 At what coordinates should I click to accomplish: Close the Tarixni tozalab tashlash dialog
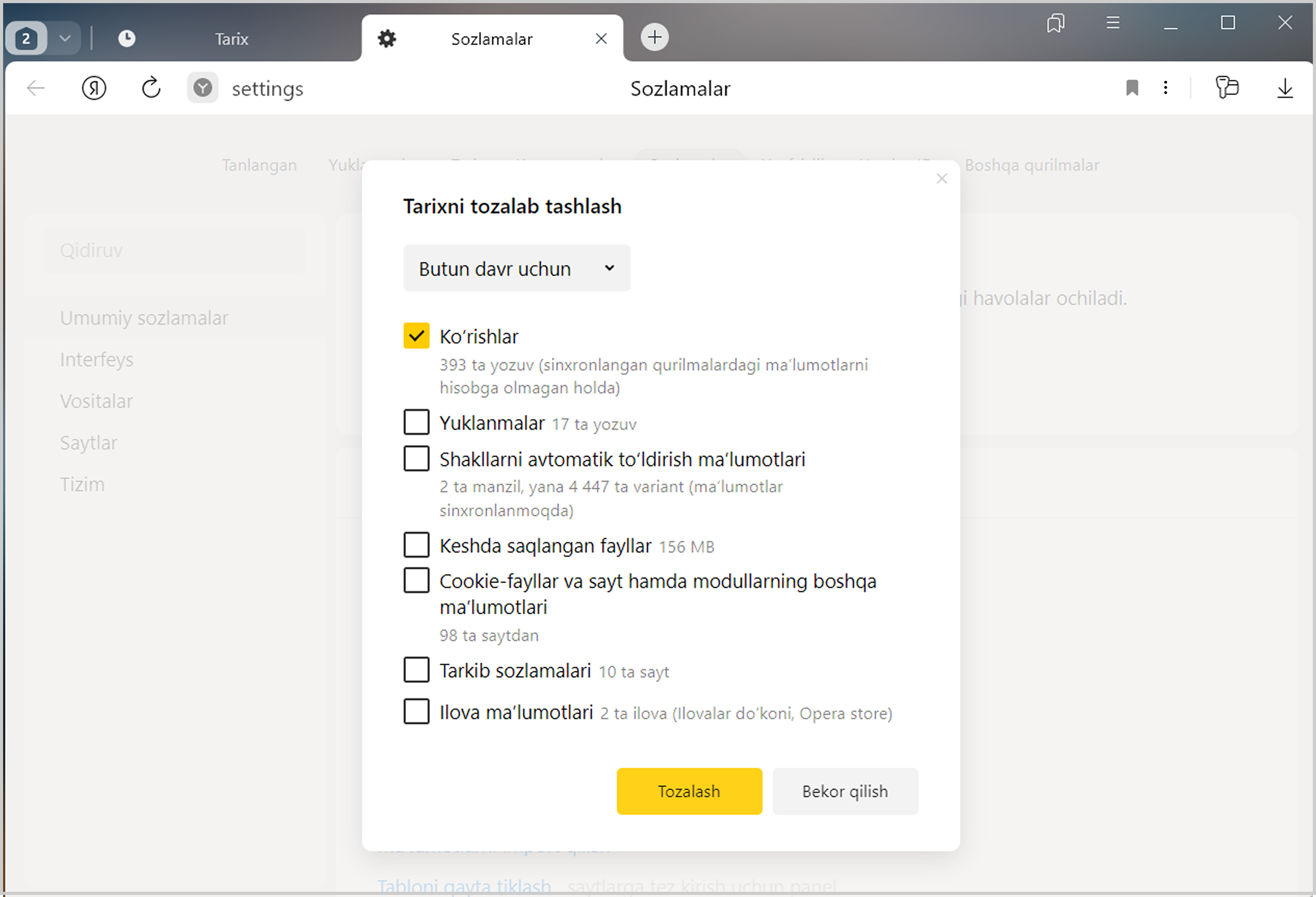[942, 179]
